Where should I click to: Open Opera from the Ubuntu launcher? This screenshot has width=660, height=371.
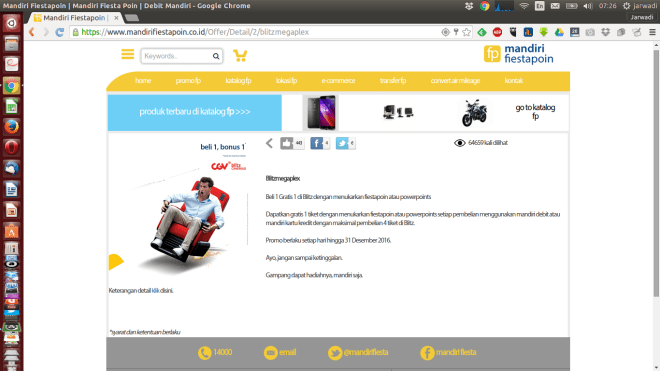(x=11, y=147)
